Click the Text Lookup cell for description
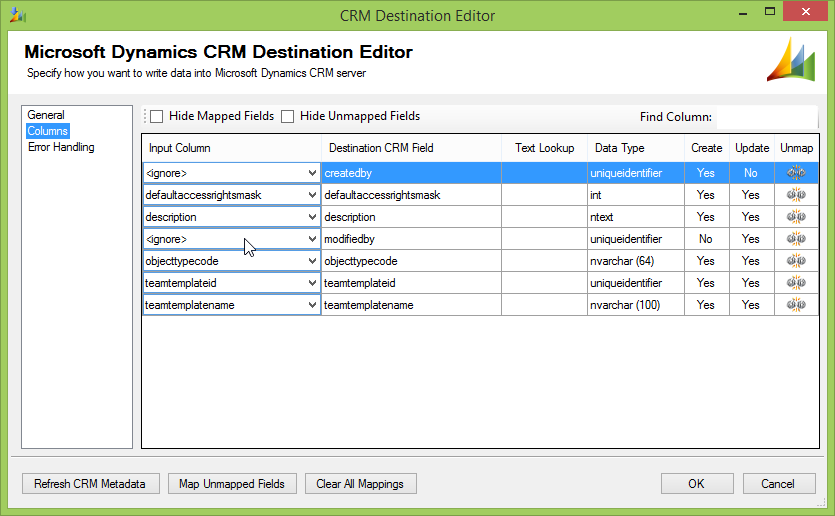 click(544, 217)
